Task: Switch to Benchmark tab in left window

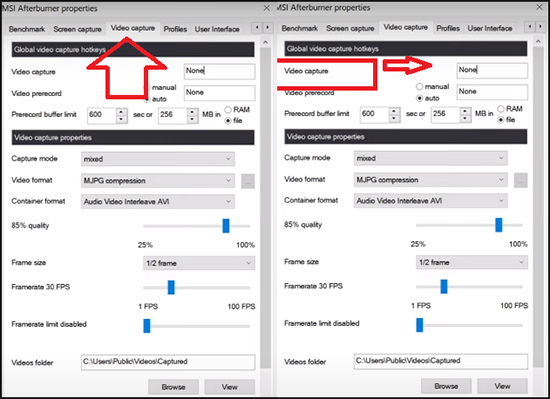Action: (27, 29)
